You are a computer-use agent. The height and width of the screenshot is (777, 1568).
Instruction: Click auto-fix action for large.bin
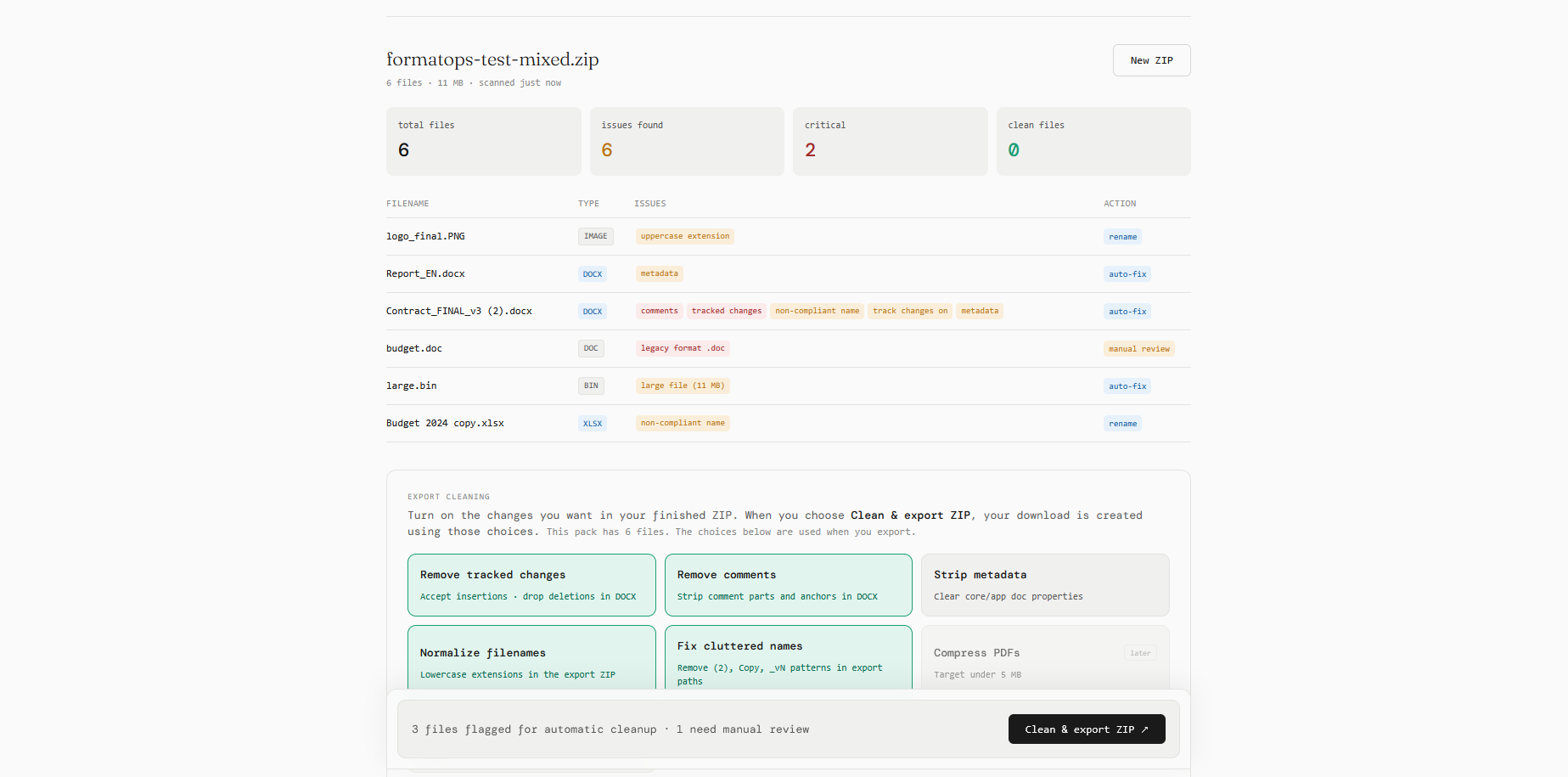coord(1127,386)
